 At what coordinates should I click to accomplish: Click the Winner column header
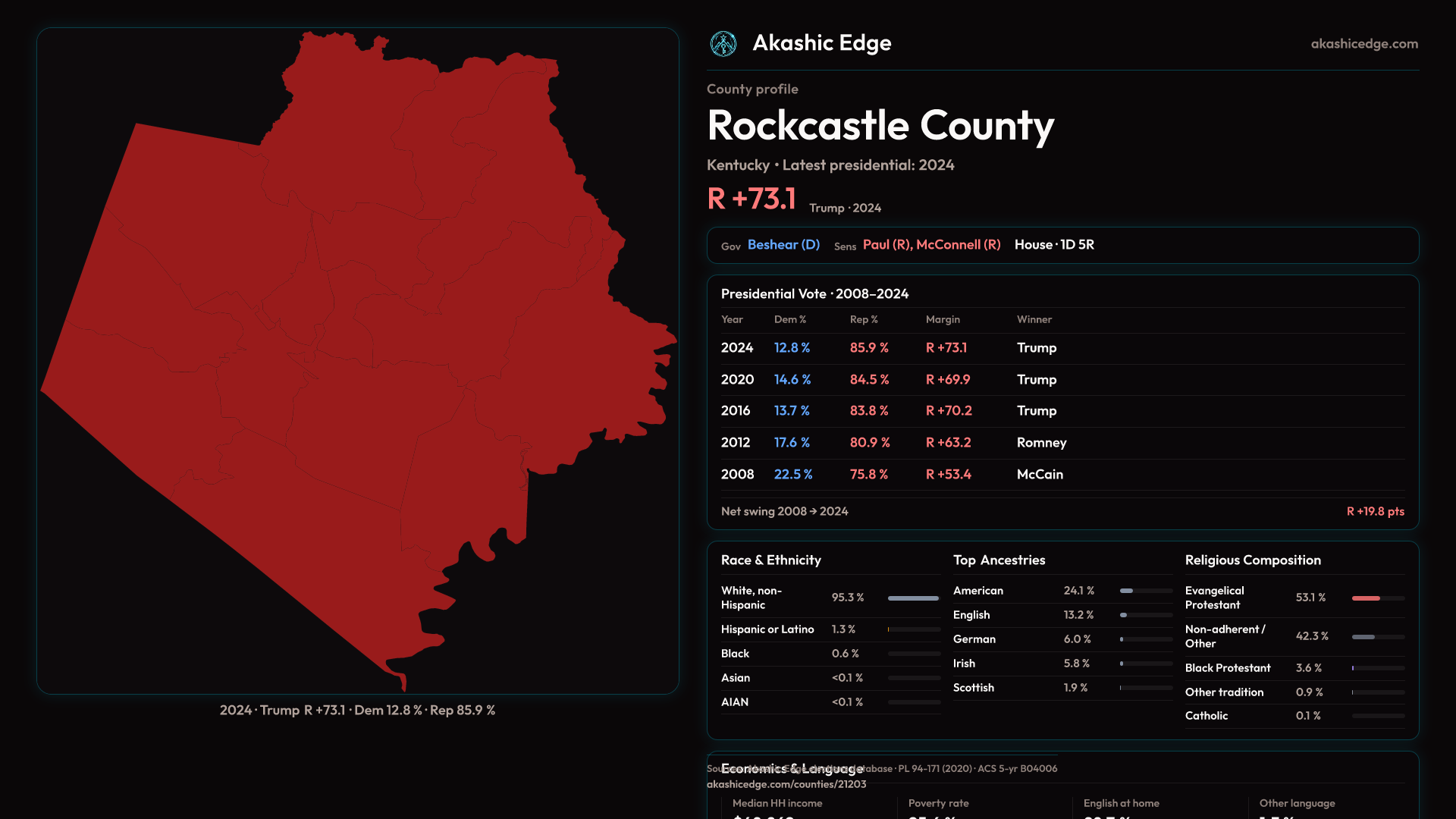click(x=1034, y=319)
